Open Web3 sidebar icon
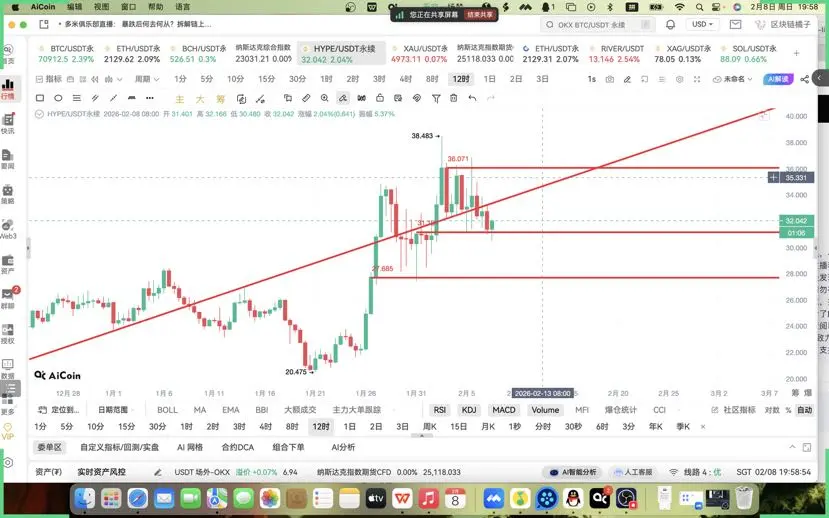The width and height of the screenshot is (829, 518). pyautogui.click(x=8, y=229)
